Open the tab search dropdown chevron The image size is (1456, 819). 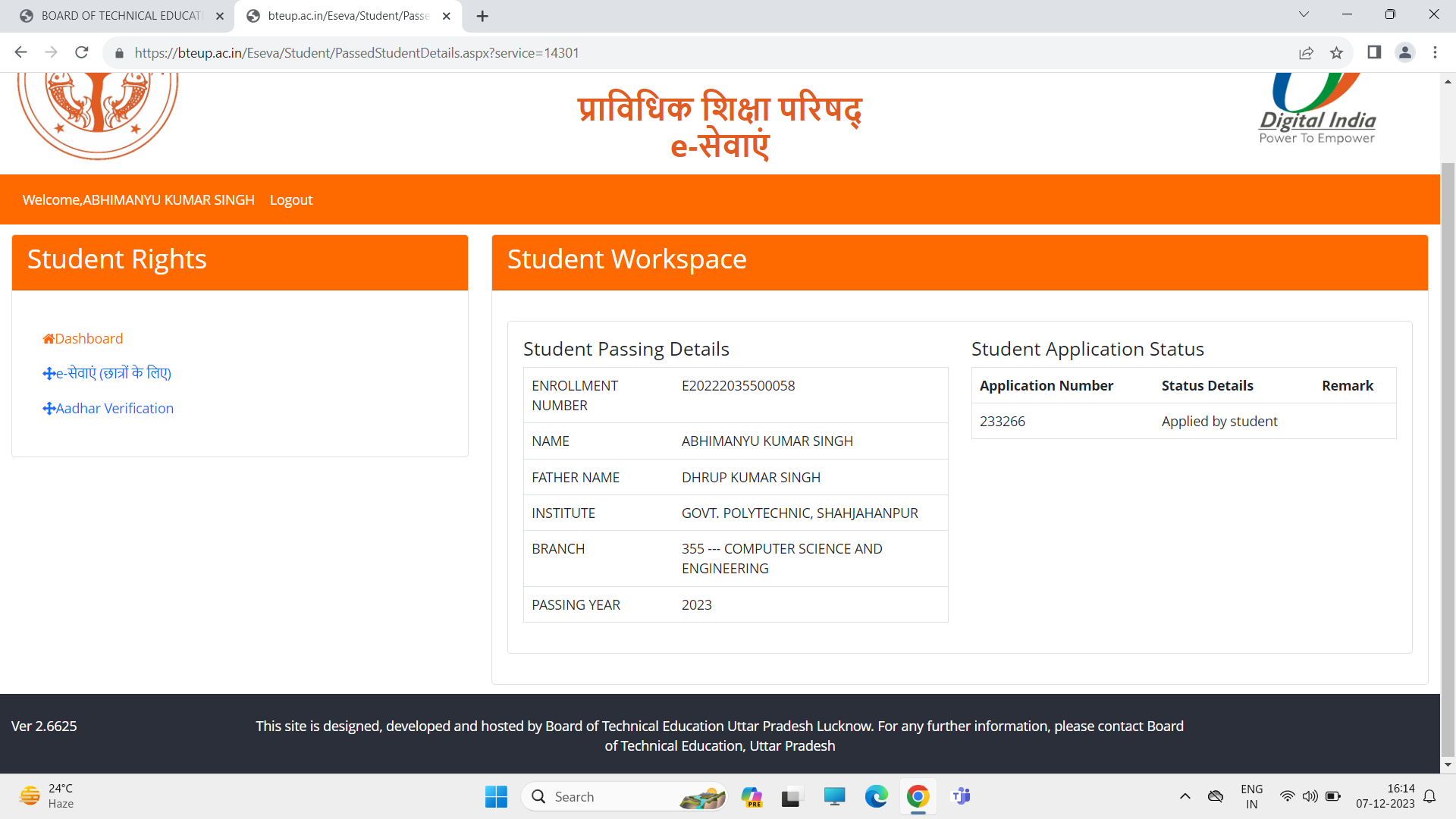click(x=1304, y=14)
